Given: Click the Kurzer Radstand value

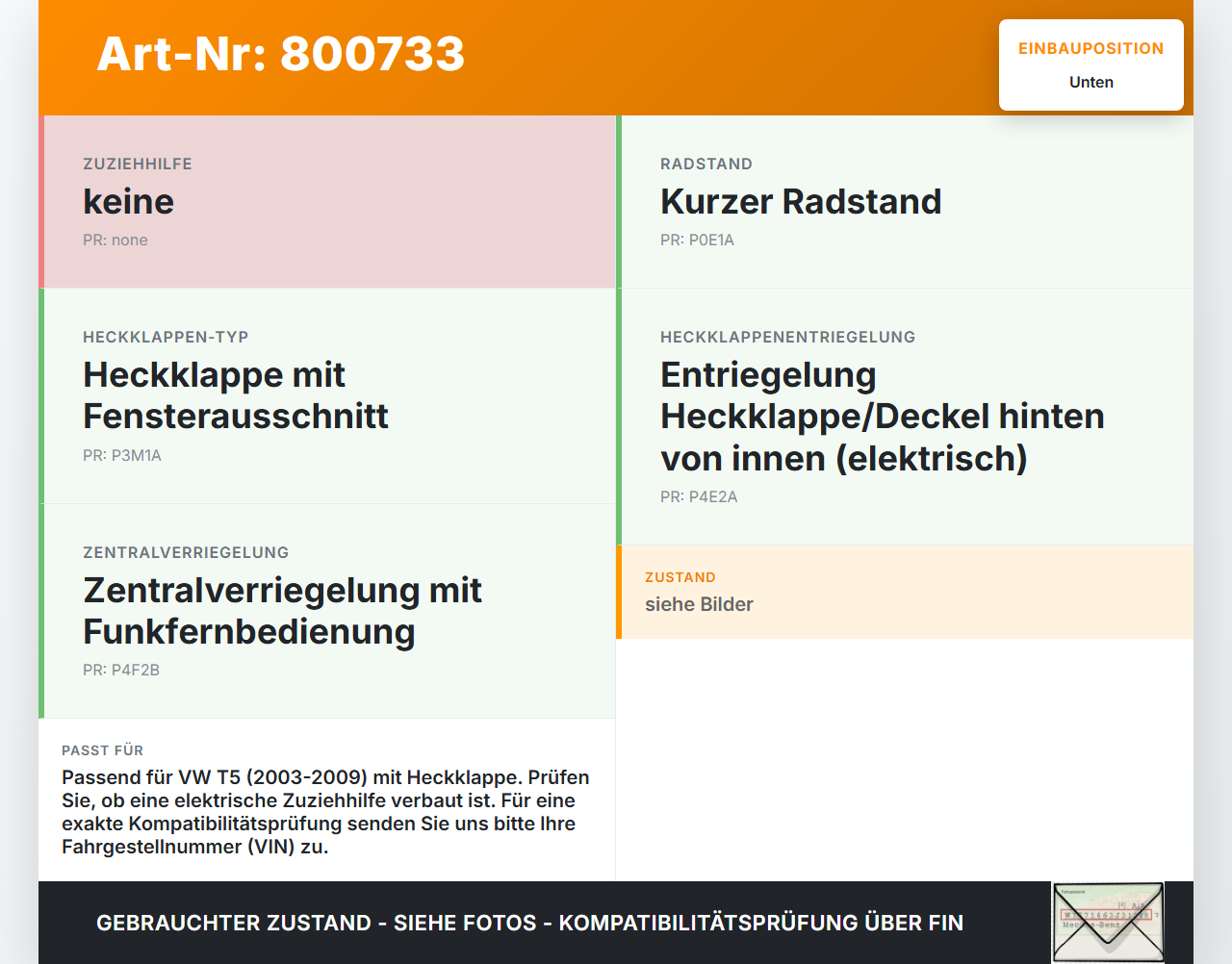Looking at the screenshot, I should pos(801,202).
